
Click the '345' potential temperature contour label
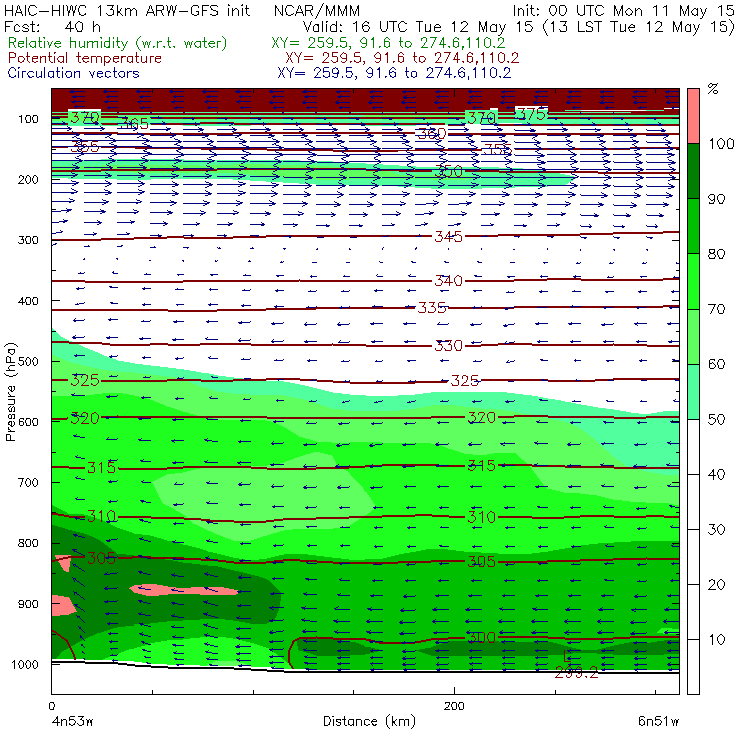448,236
